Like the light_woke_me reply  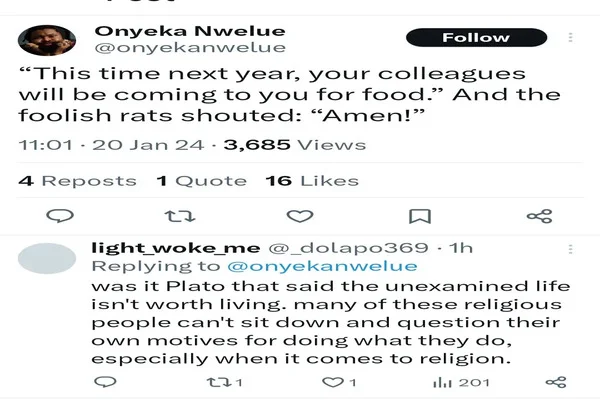tap(339, 382)
